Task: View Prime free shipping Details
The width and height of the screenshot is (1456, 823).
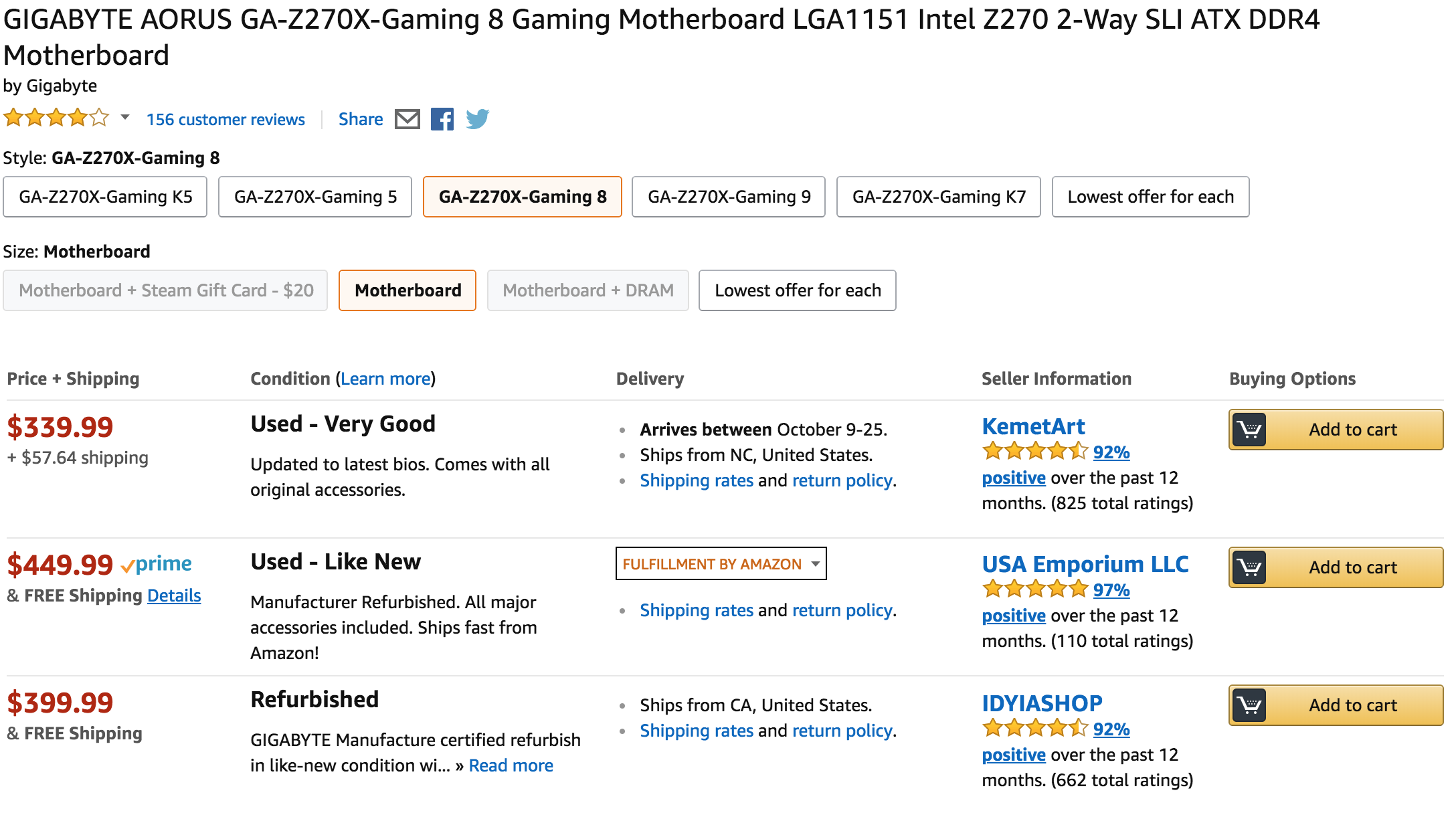Action: (x=174, y=596)
